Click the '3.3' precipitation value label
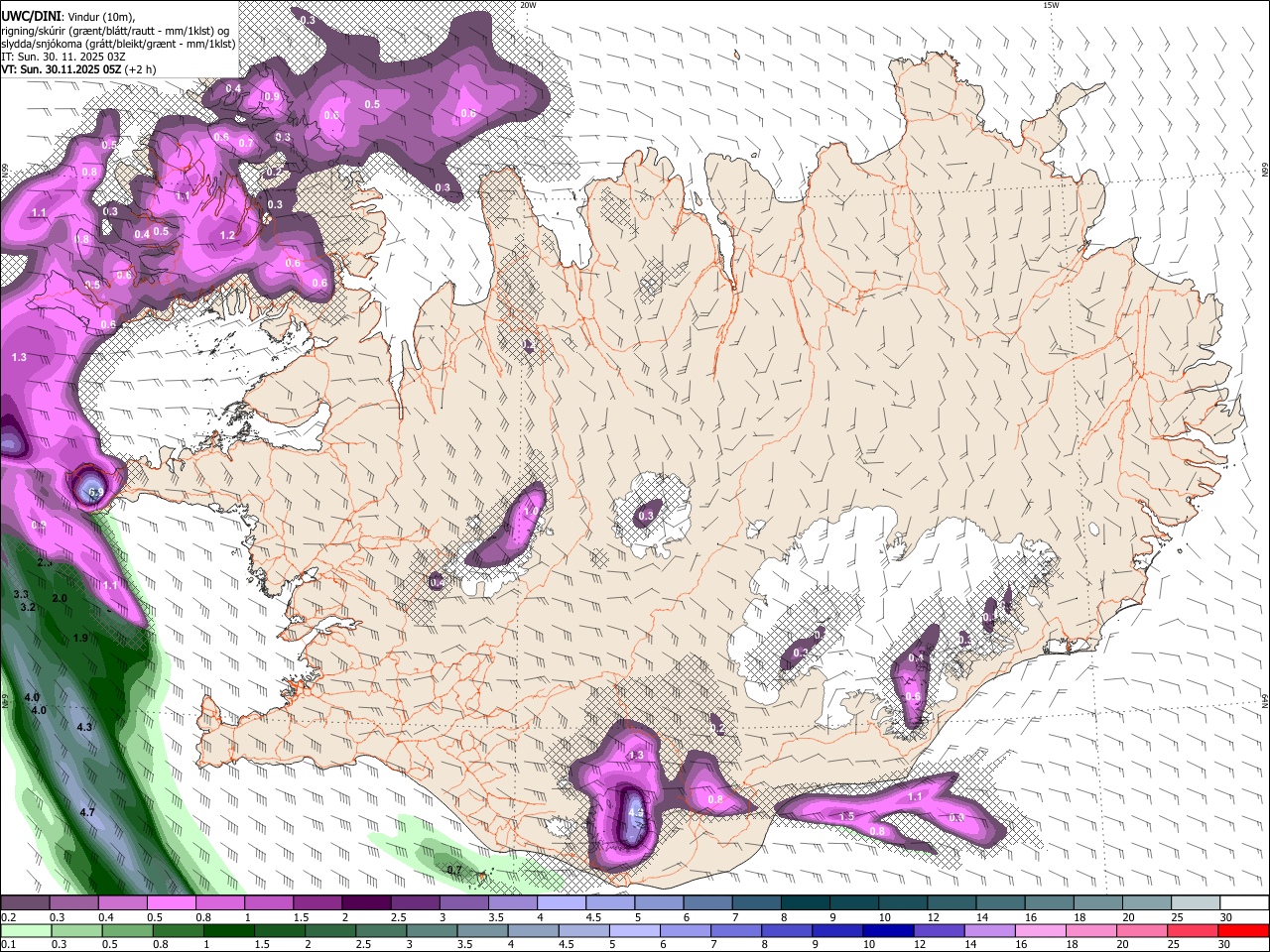Screen dimensions: 1270x952 pyautogui.click(x=21, y=594)
